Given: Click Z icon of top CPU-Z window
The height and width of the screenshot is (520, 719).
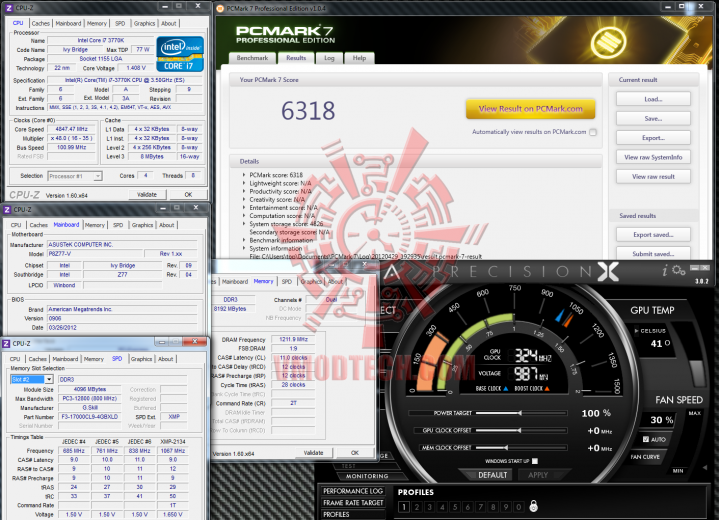Looking at the screenshot, I should tap(9, 8).
